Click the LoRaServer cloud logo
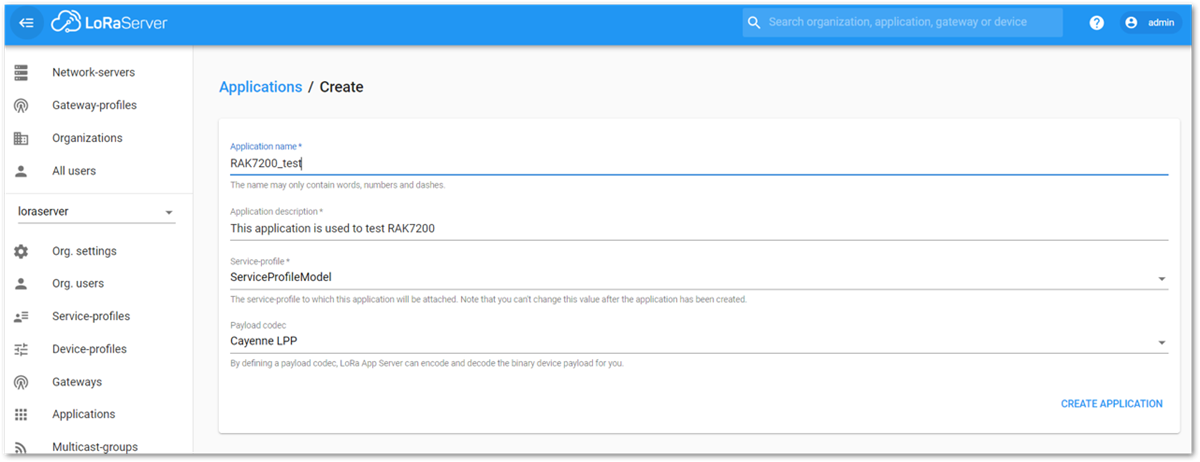 click(x=110, y=22)
